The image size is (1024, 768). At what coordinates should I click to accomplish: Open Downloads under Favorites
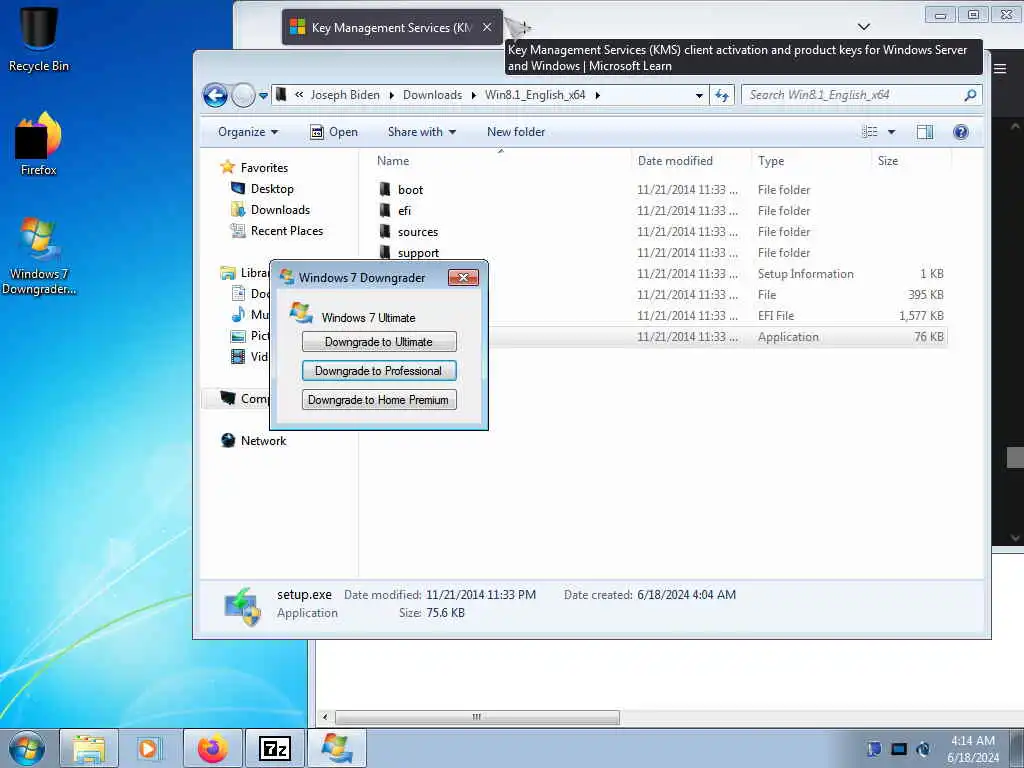[280, 210]
